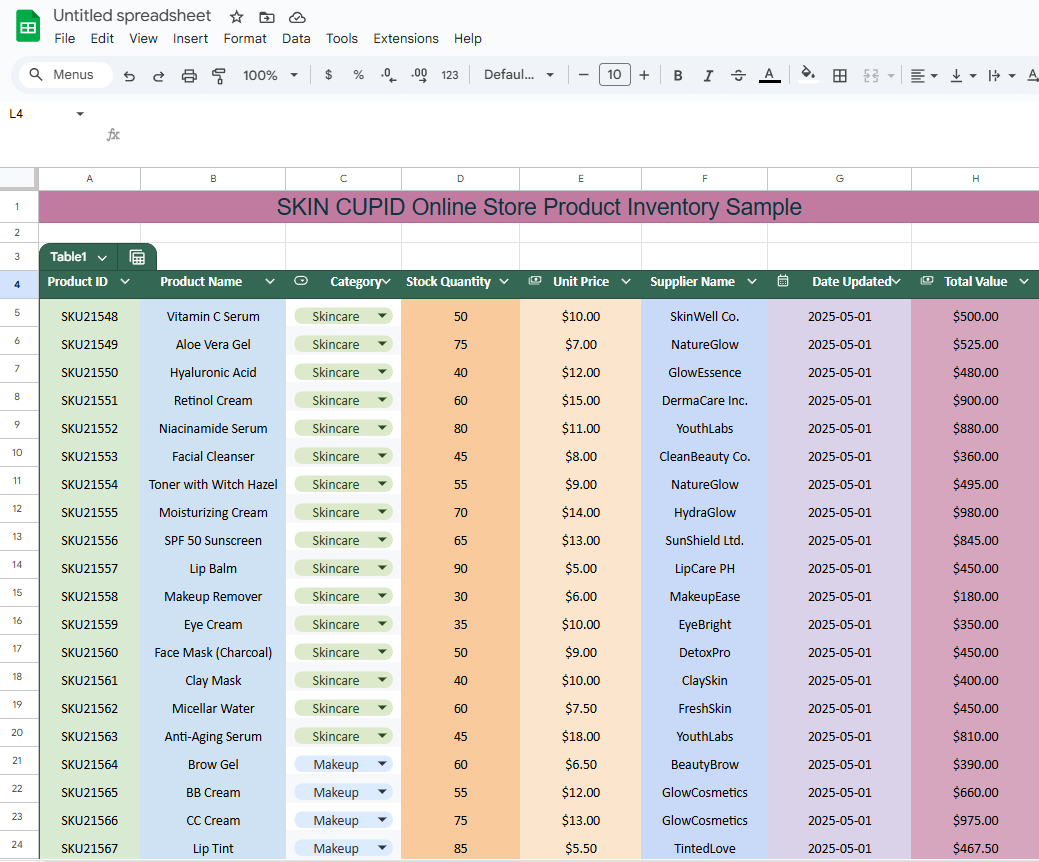Format as percent

358,75
